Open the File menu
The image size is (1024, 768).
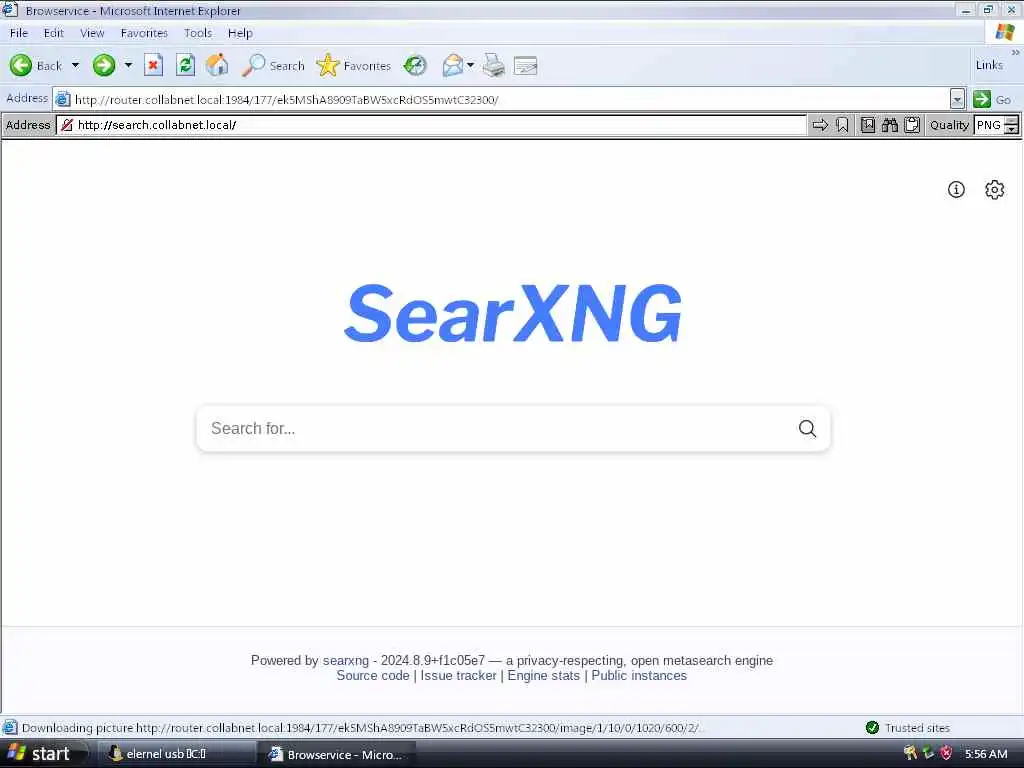pos(19,33)
